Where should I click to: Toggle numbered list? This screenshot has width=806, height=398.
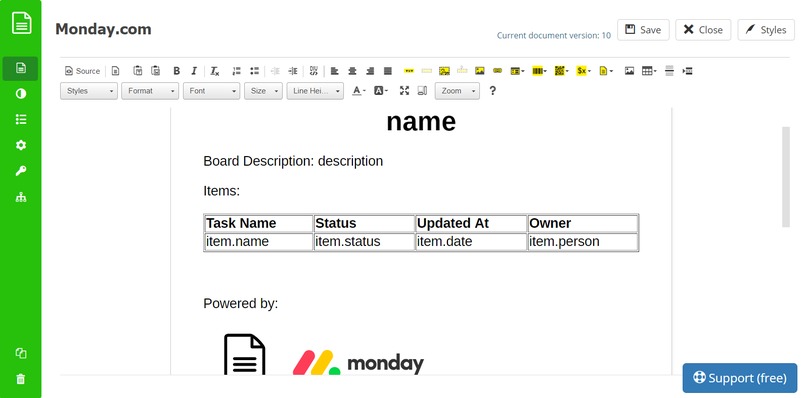(236, 71)
